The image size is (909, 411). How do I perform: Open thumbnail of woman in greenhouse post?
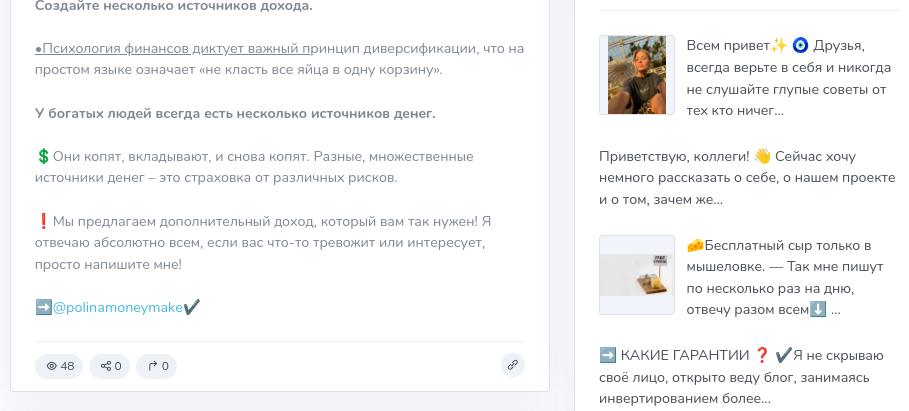tap(637, 75)
